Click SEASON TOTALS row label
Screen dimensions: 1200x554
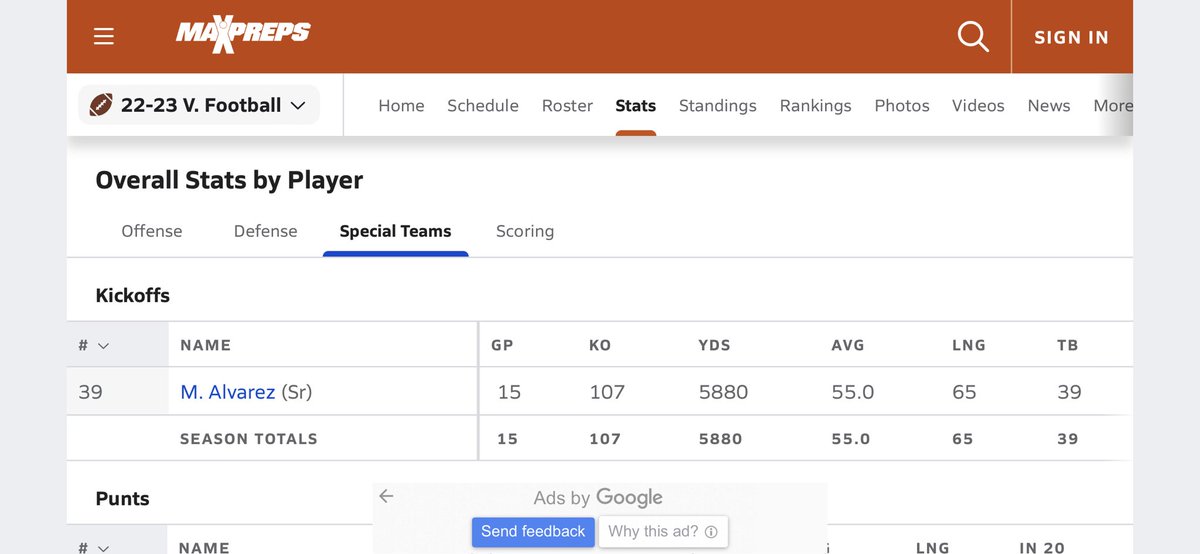[248, 439]
